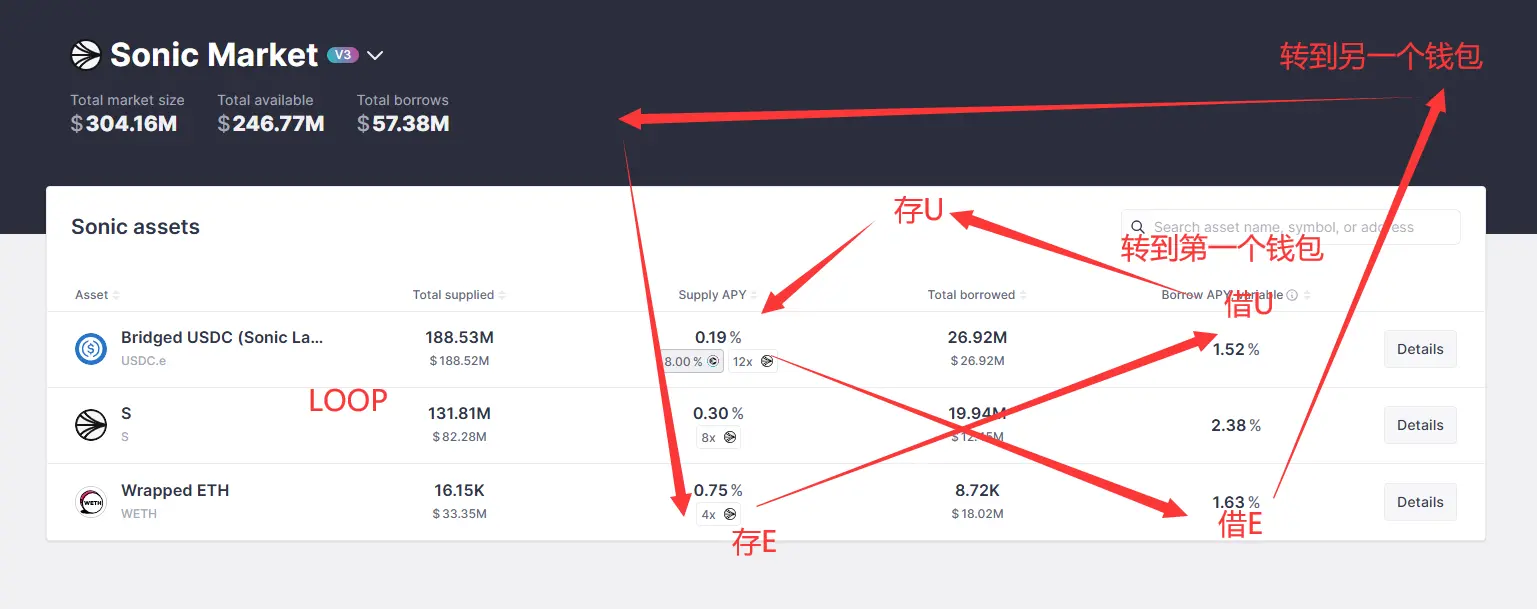Sort by Total borrowed column

tap(977, 295)
